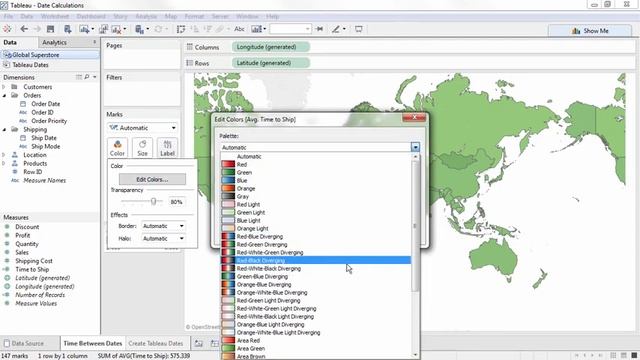This screenshot has height=360, width=640.
Task: Click the Save disk icon
Action: point(51,29)
